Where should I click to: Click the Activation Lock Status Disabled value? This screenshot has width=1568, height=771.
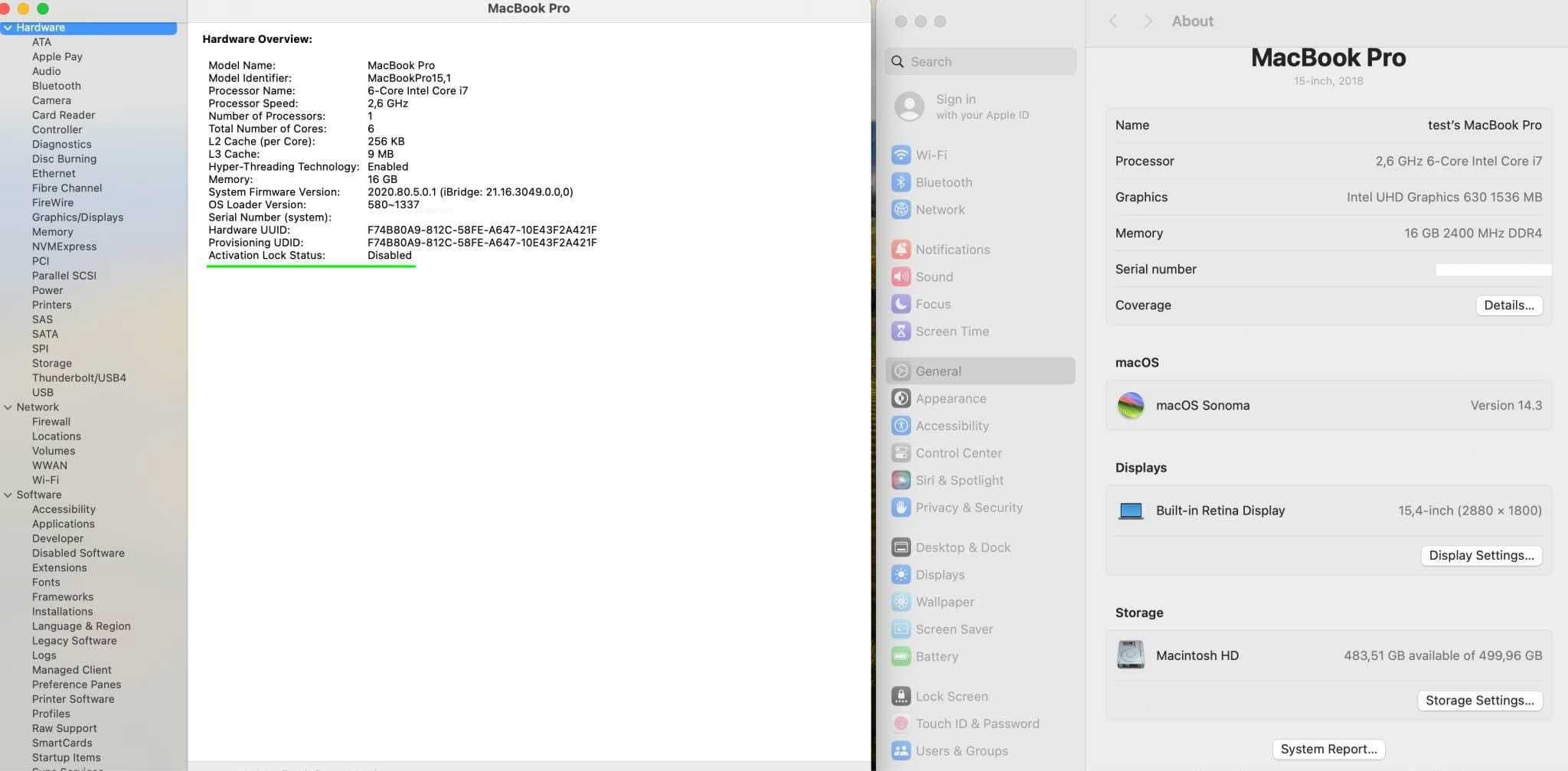point(390,256)
